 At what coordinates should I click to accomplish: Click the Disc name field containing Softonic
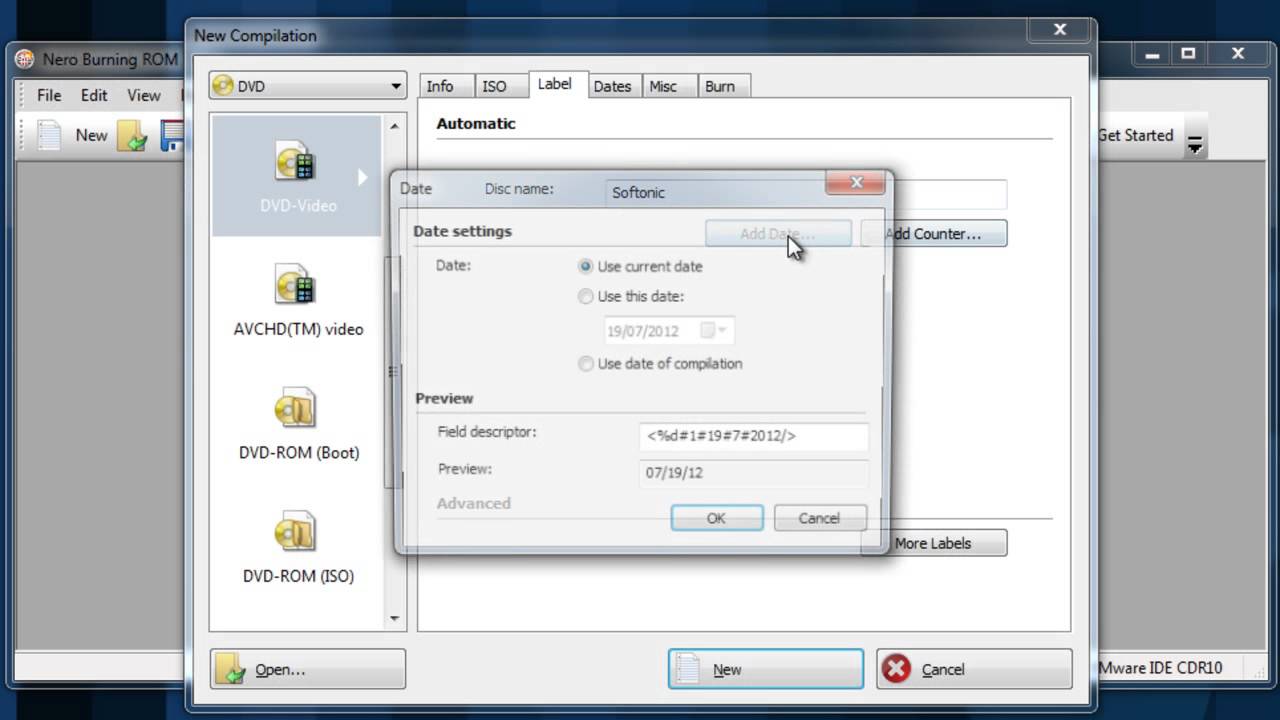point(806,193)
